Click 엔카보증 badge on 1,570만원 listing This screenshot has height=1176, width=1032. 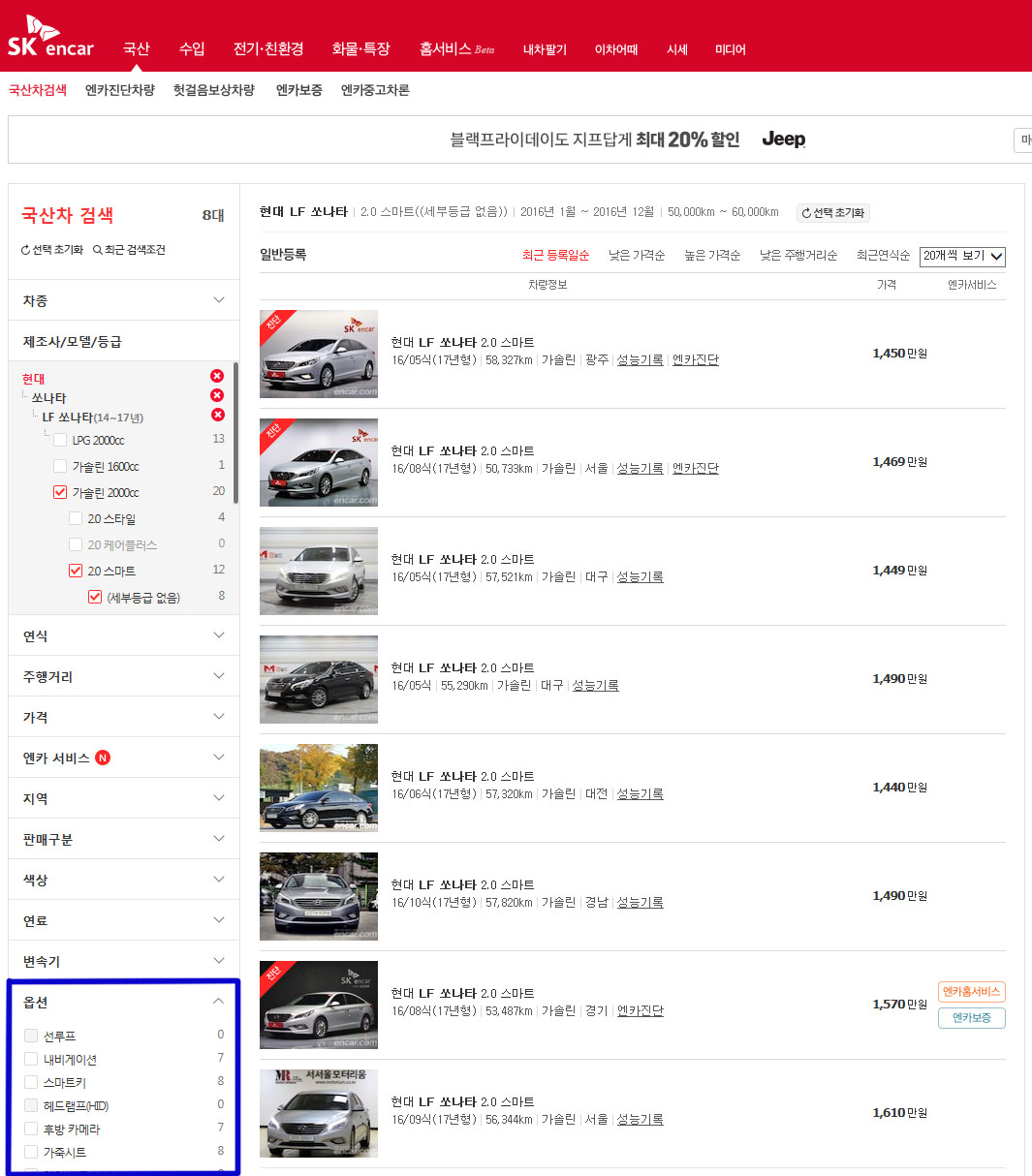click(972, 1018)
